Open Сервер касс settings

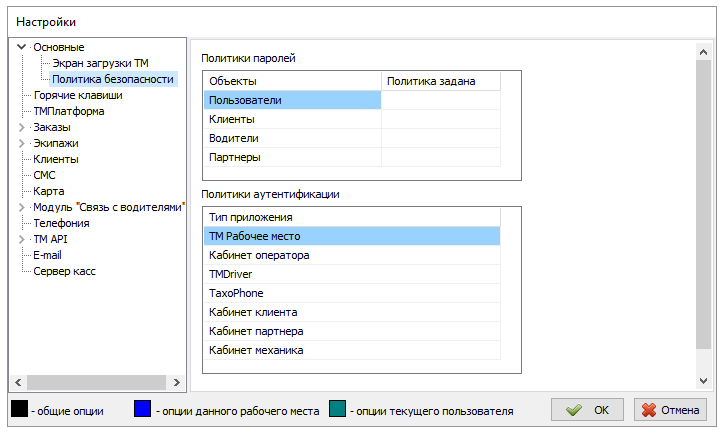coord(65,271)
